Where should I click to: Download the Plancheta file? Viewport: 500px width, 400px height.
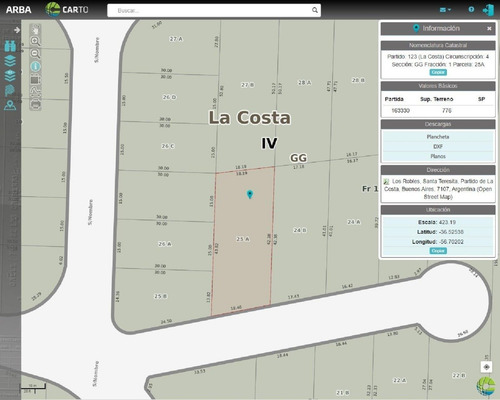tap(438, 137)
